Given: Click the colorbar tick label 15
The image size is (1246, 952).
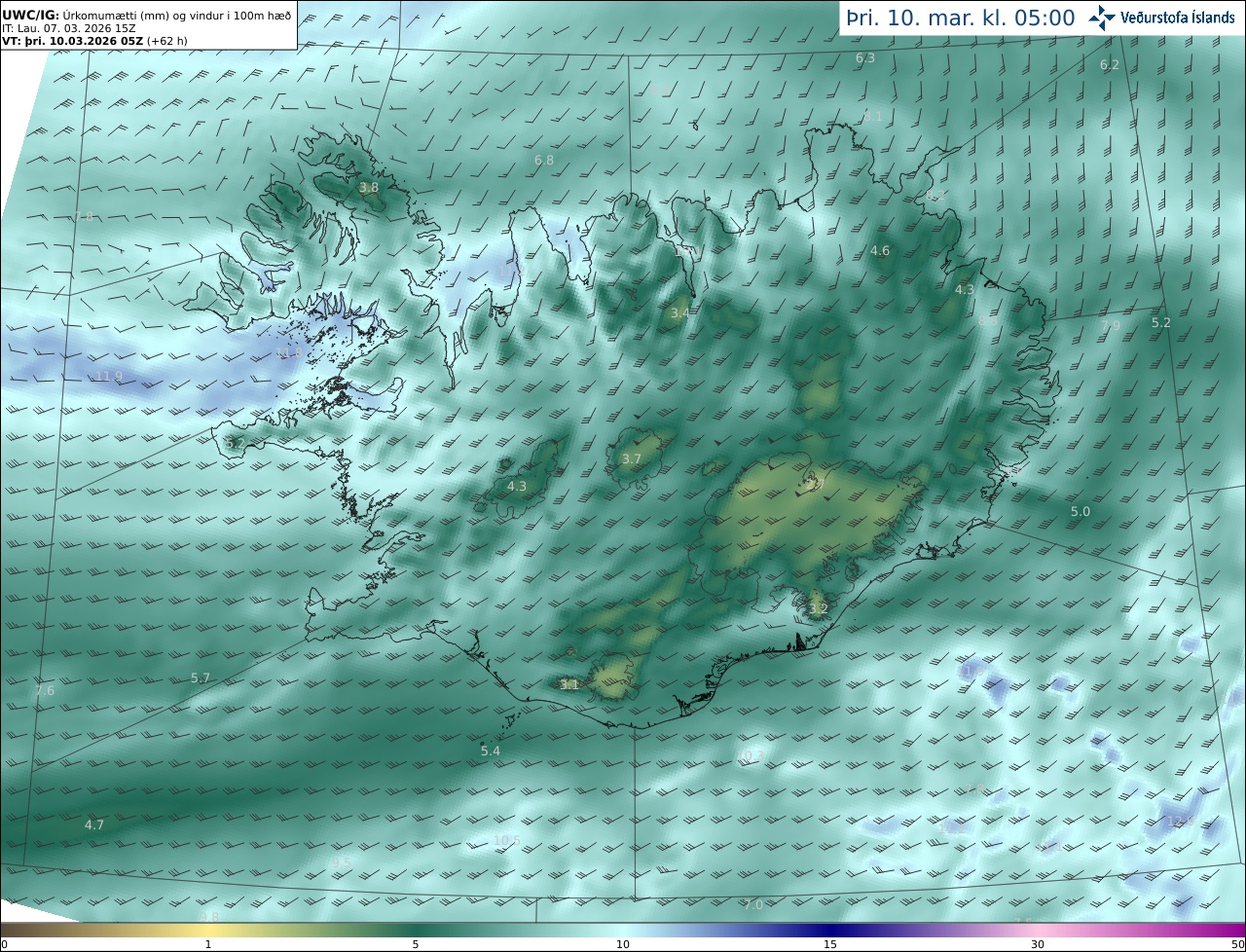Looking at the screenshot, I should tap(830, 944).
